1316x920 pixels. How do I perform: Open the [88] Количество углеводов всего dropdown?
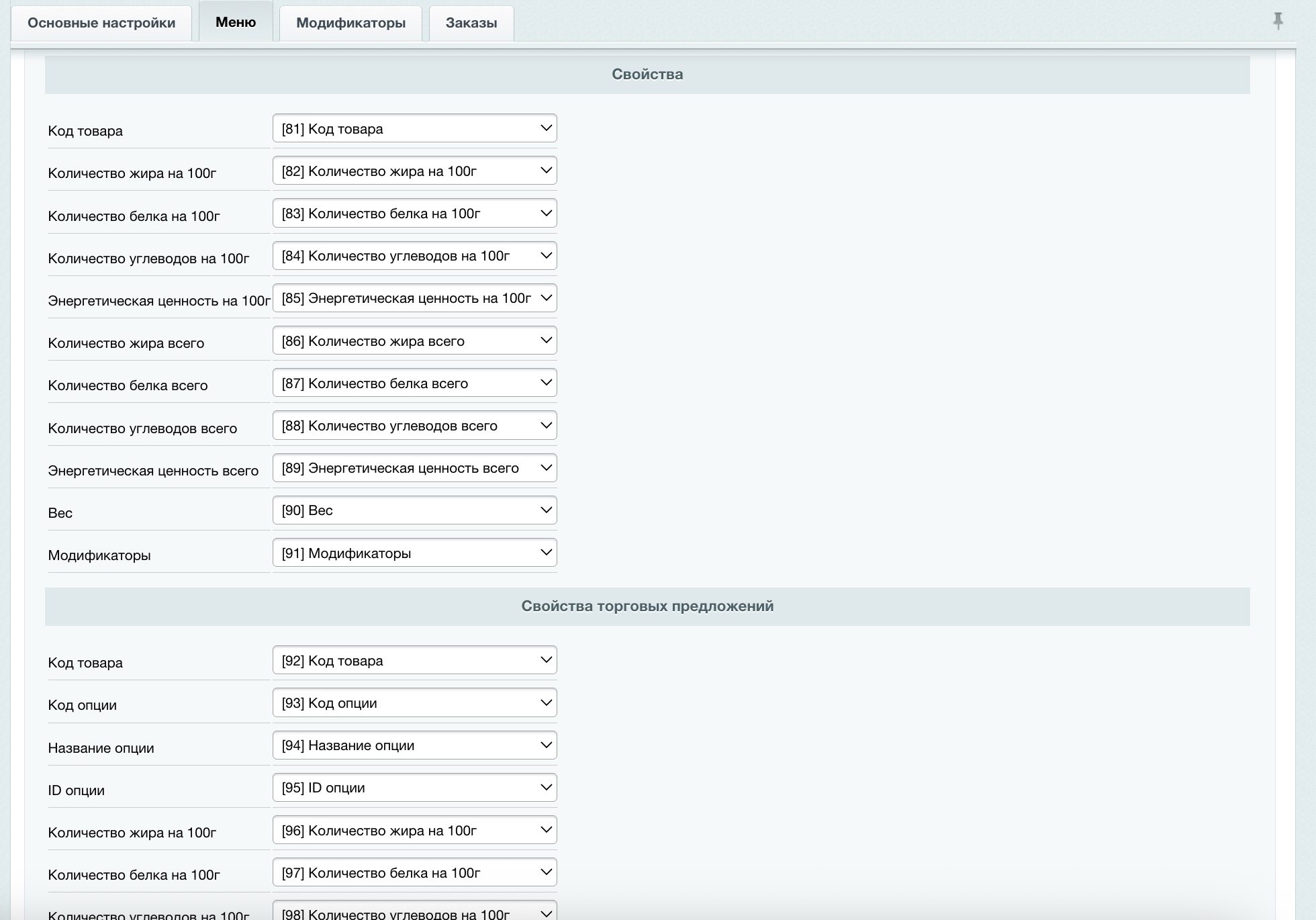[x=414, y=426]
